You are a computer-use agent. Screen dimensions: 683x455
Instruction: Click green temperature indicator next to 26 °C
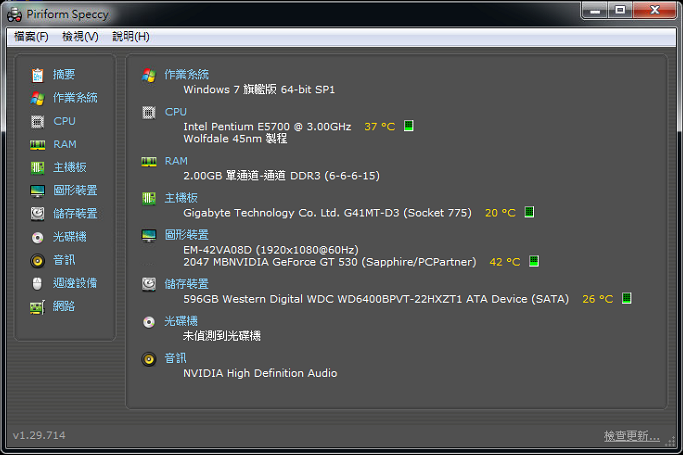pos(627,298)
